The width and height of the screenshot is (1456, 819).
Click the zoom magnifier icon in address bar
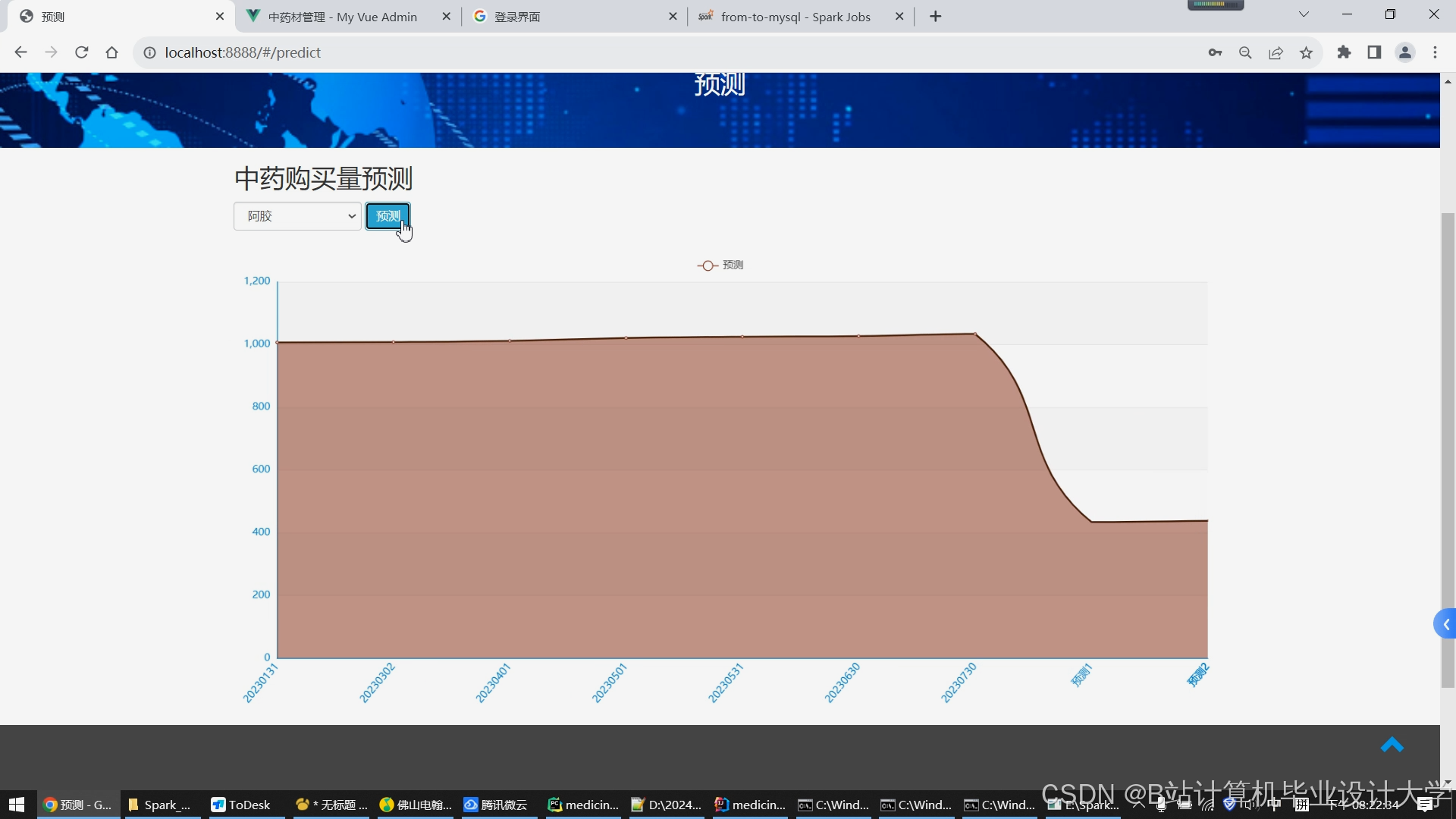pos(1245,52)
